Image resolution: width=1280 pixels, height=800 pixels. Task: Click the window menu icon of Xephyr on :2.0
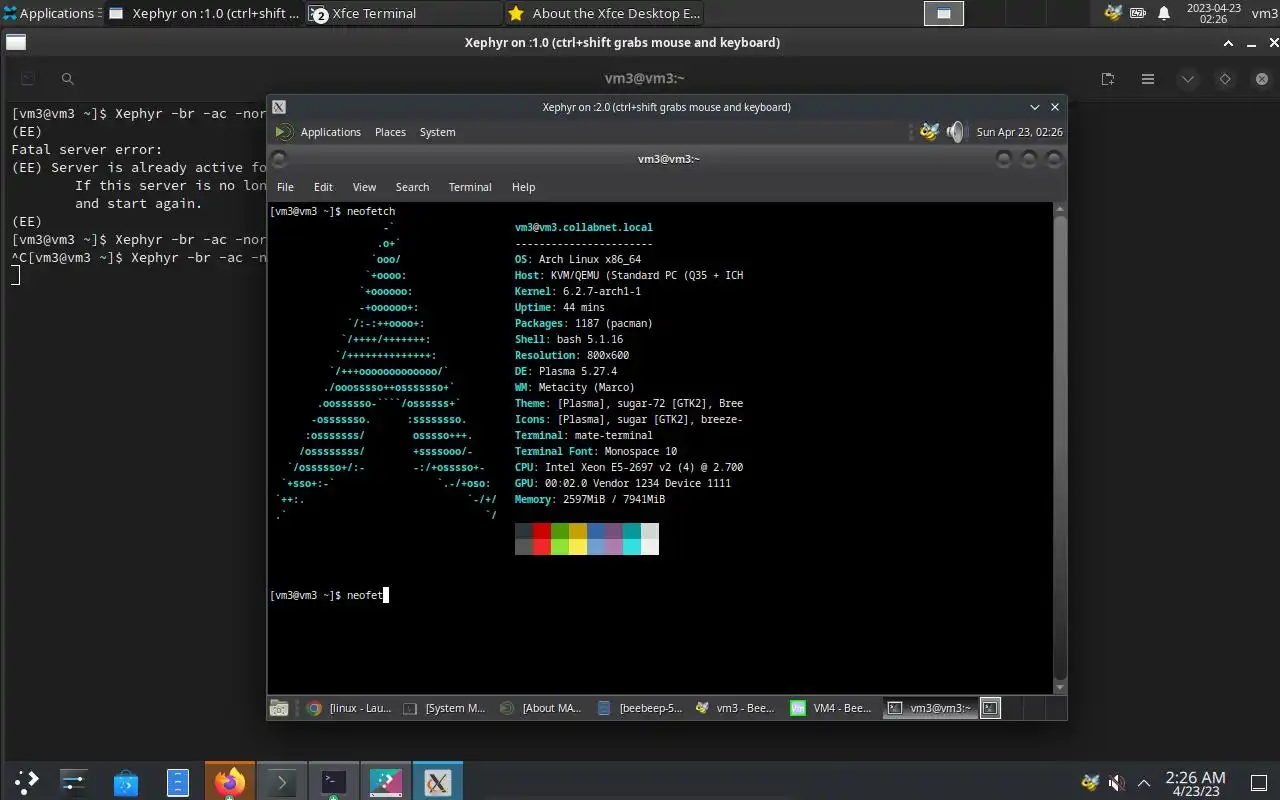tap(279, 107)
